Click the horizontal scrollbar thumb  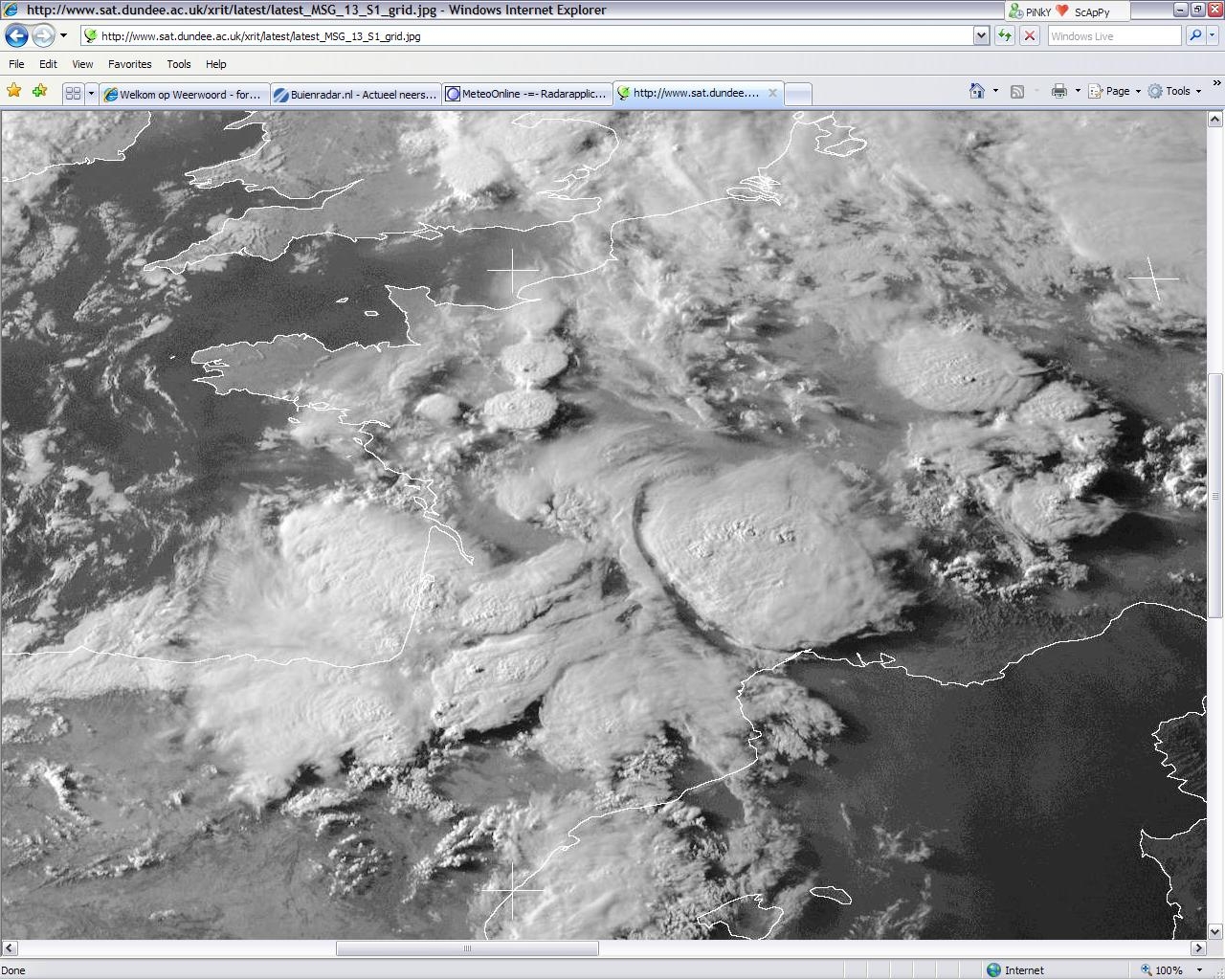[467, 948]
